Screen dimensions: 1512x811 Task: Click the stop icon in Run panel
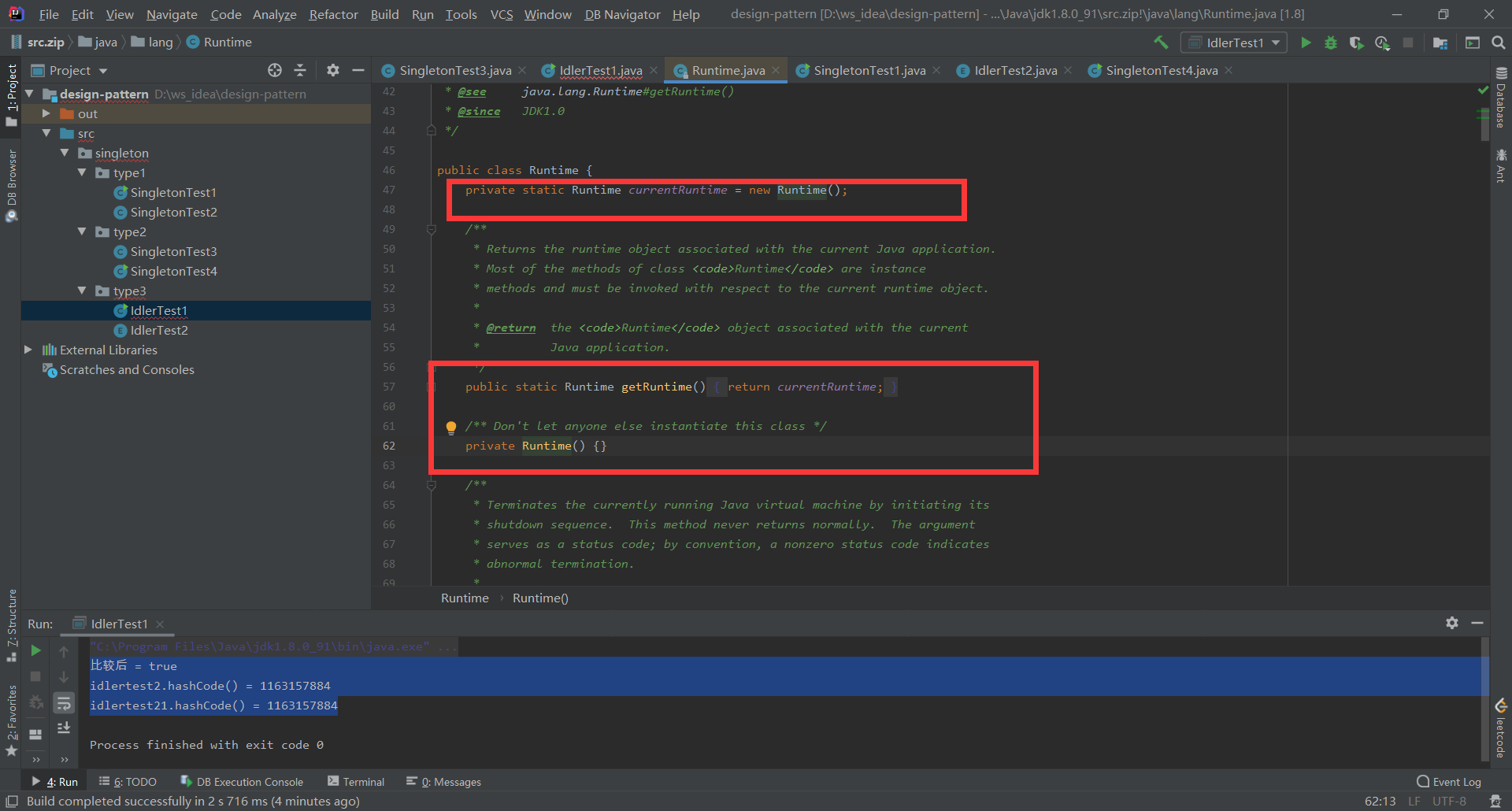pos(35,676)
